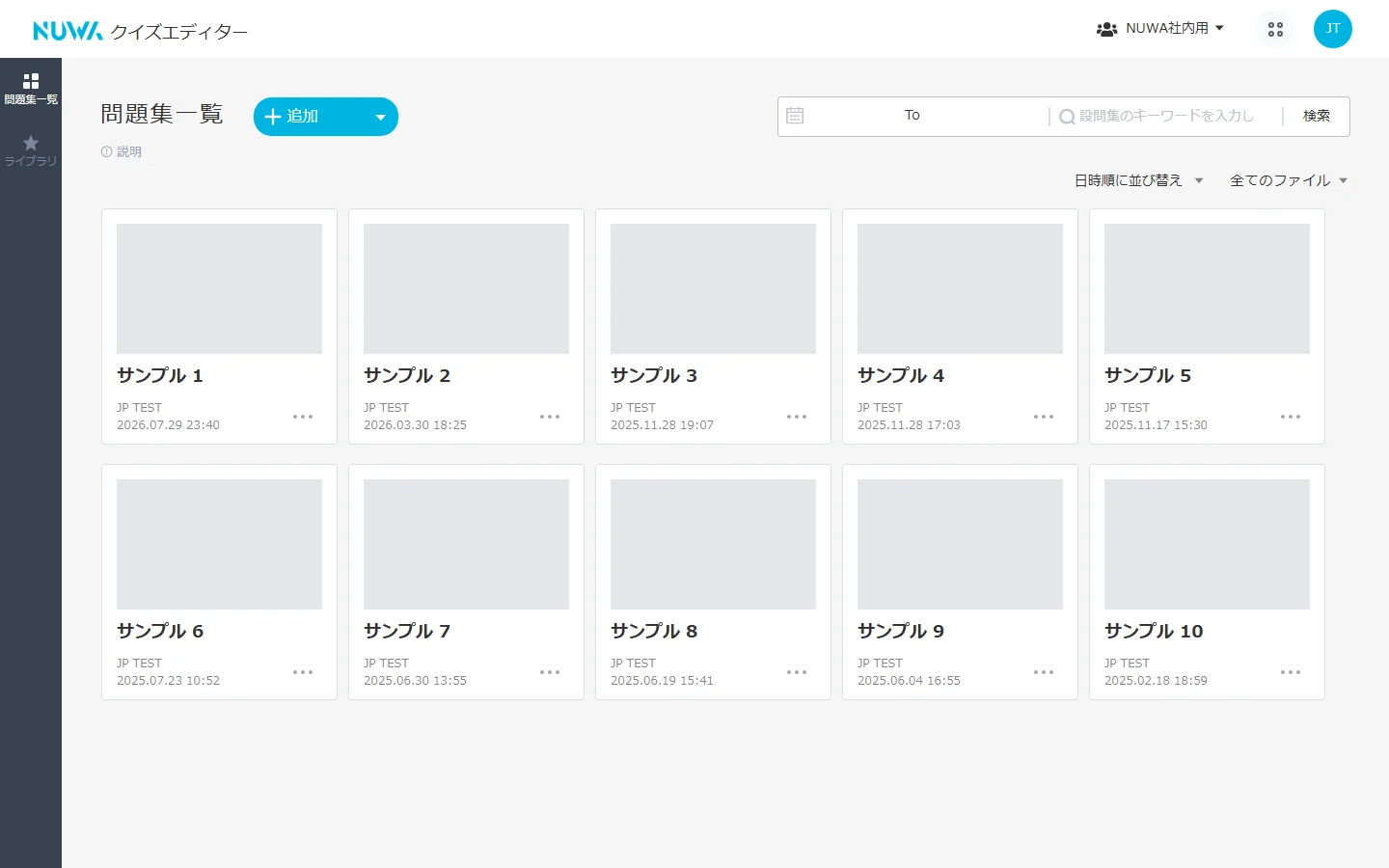Expand the NUWA社内用 workspace dropdown
The height and width of the screenshot is (868, 1389).
[1160, 29]
